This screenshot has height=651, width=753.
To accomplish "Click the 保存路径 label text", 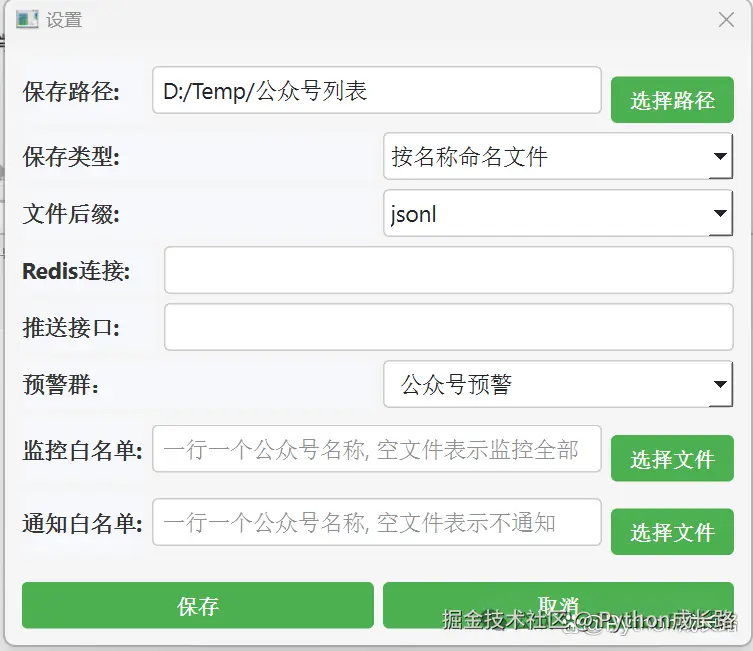I will [71, 94].
